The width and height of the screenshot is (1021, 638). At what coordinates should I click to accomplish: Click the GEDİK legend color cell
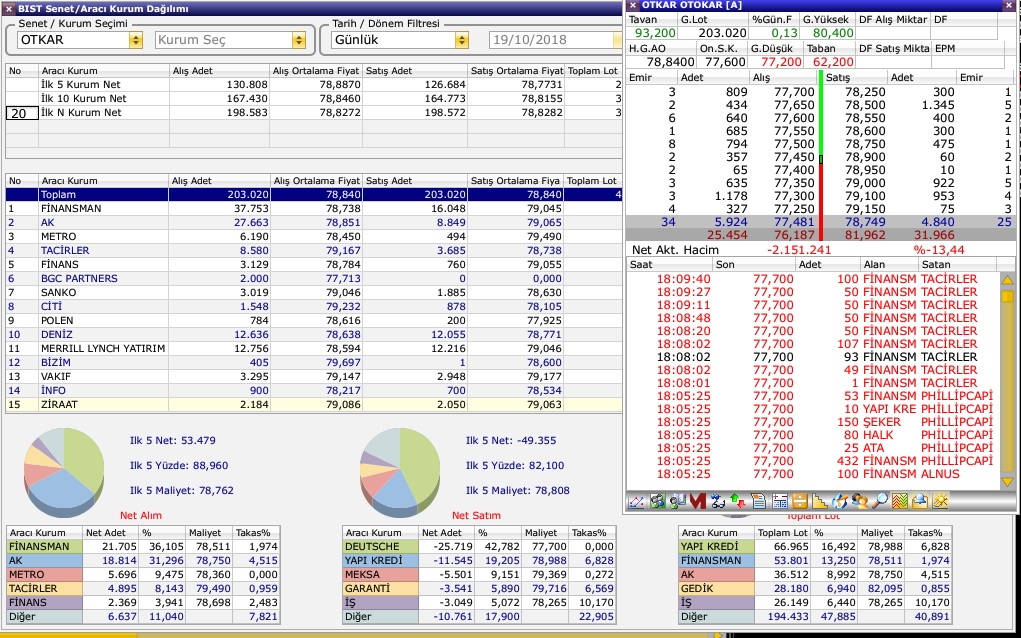(716, 589)
